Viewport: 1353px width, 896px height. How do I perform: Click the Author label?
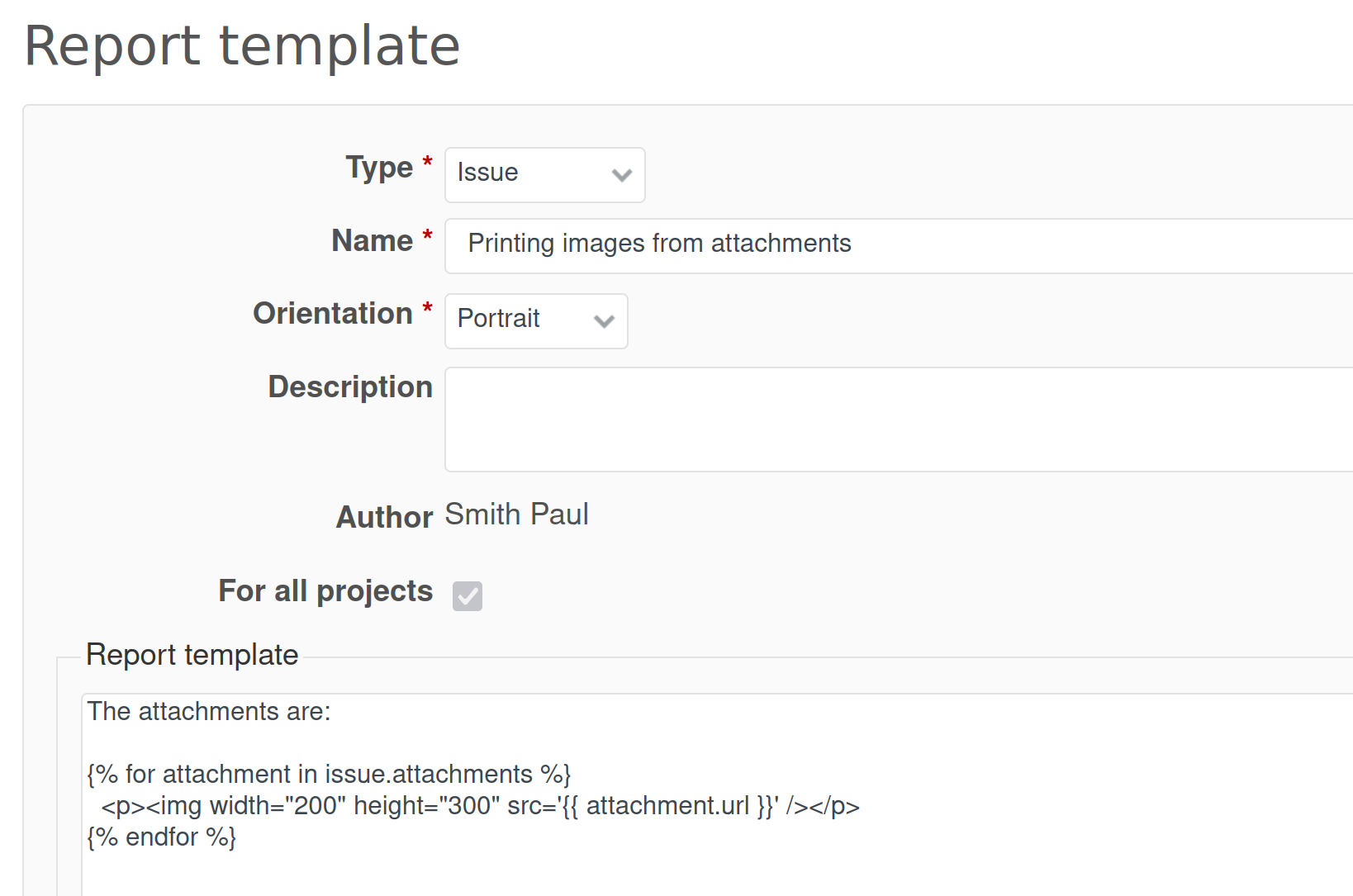384,517
